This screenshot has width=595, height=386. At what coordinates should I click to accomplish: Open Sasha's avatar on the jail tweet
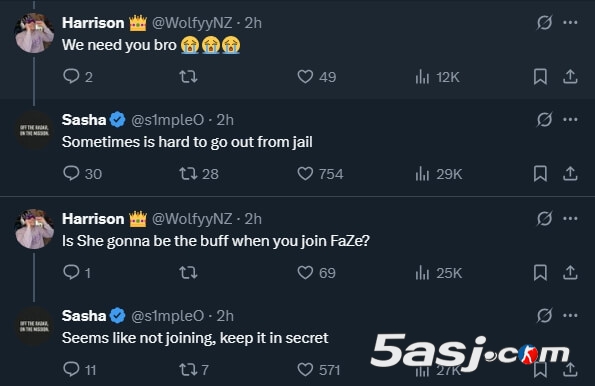34,130
